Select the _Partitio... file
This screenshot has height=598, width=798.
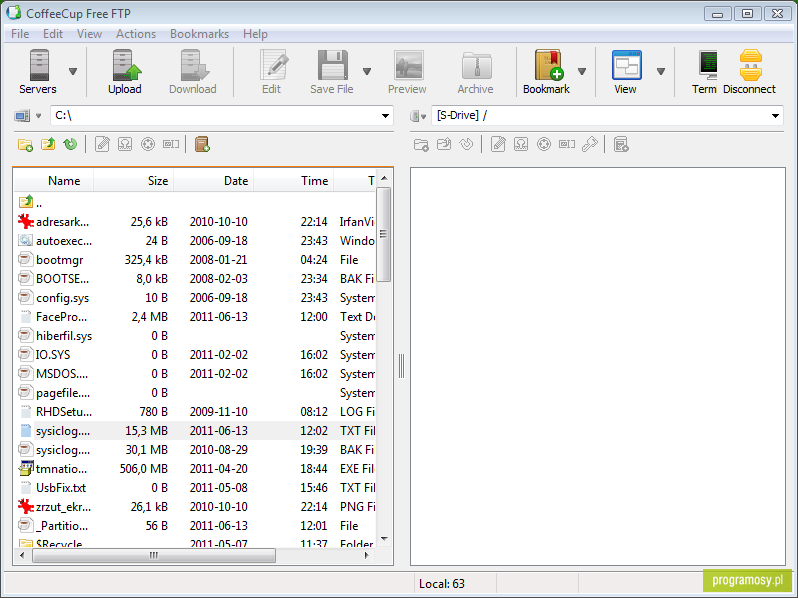coord(195,526)
